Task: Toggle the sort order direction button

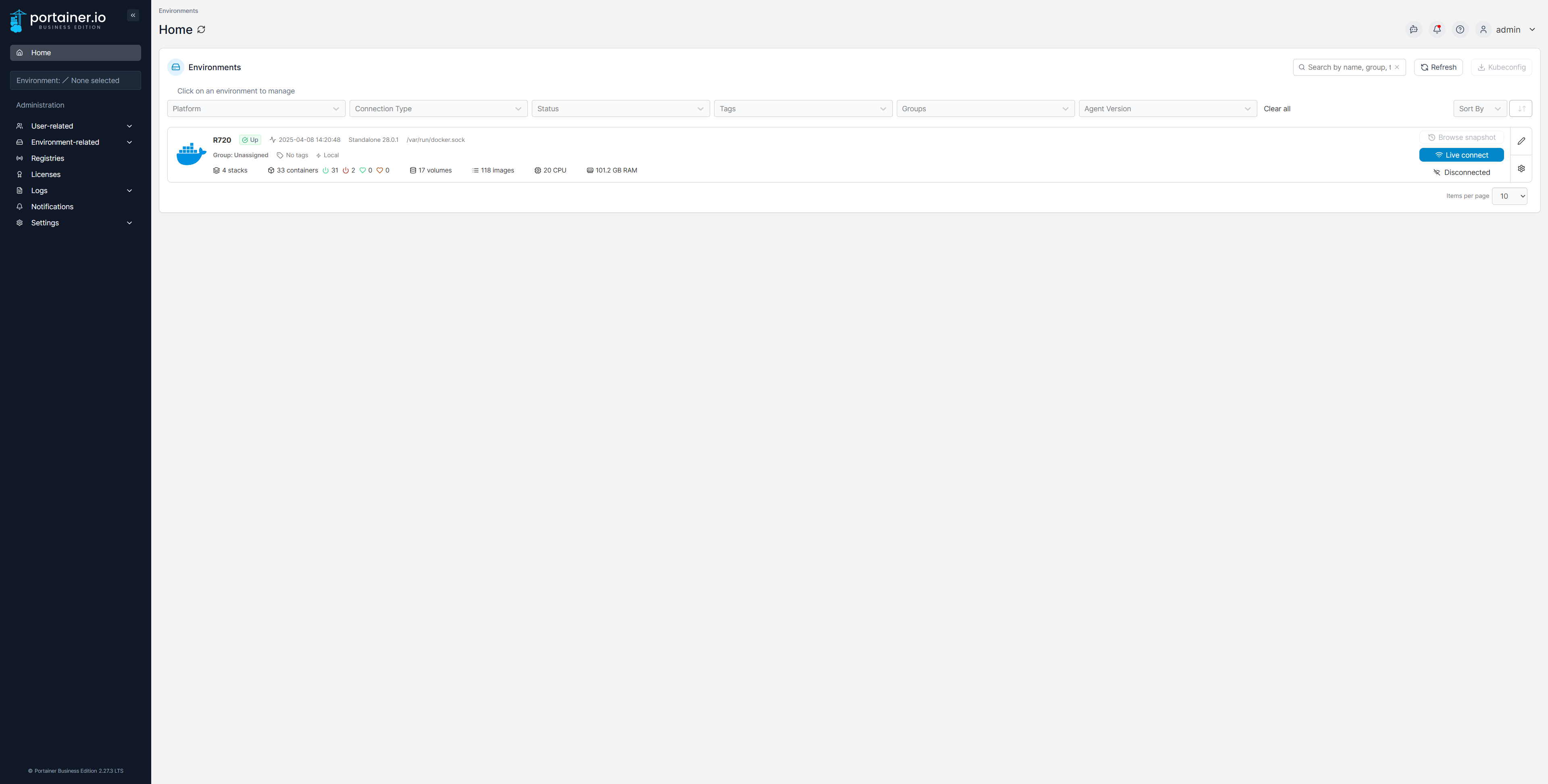Action: (x=1521, y=109)
